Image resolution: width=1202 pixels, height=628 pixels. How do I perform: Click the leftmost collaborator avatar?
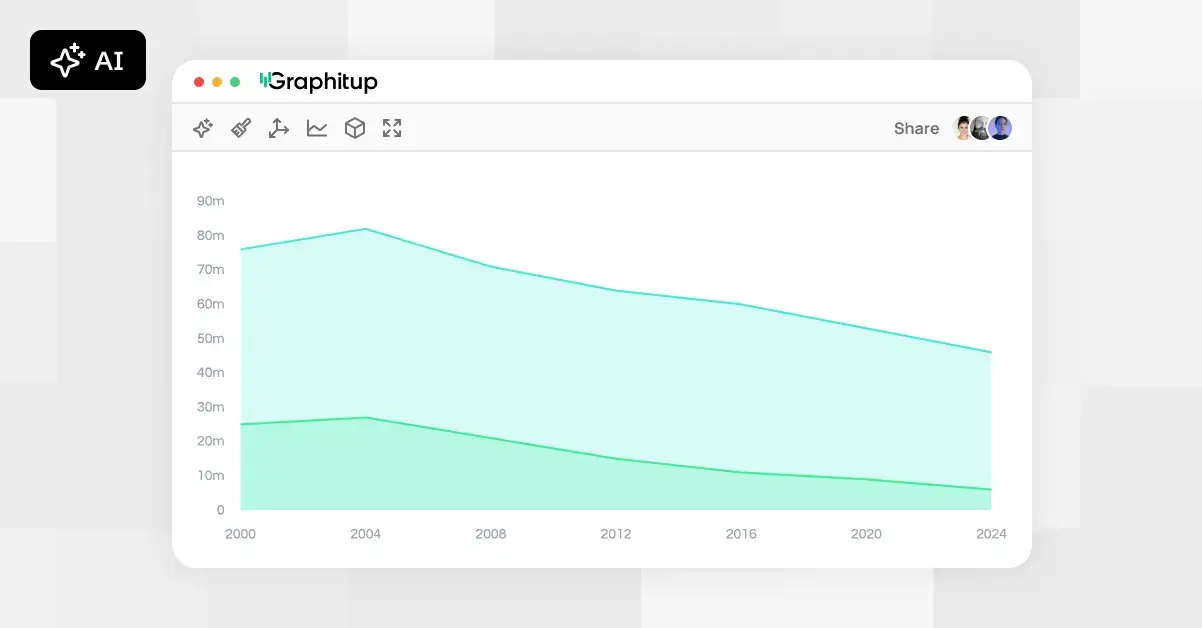[x=964, y=128]
